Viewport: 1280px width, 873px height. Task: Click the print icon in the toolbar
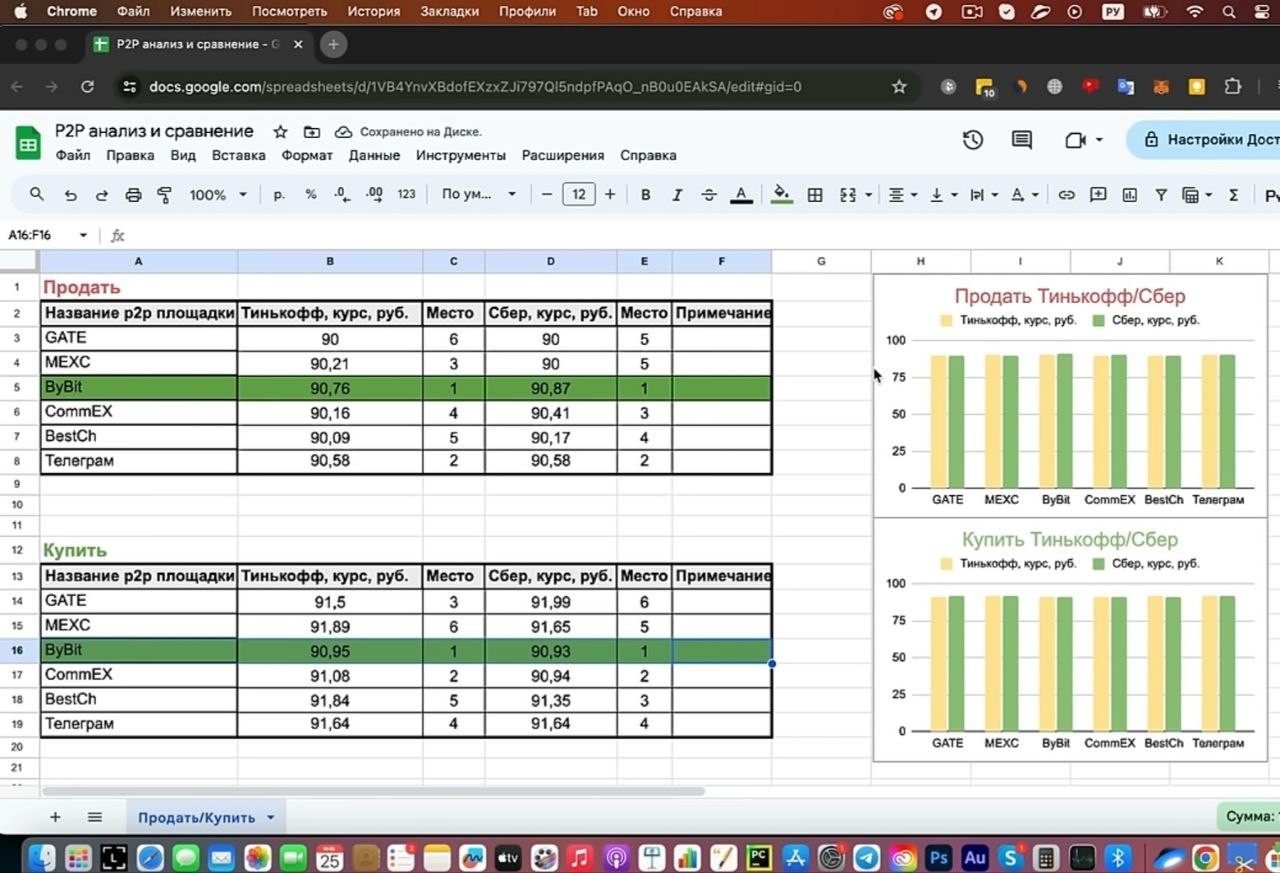[x=133, y=195]
